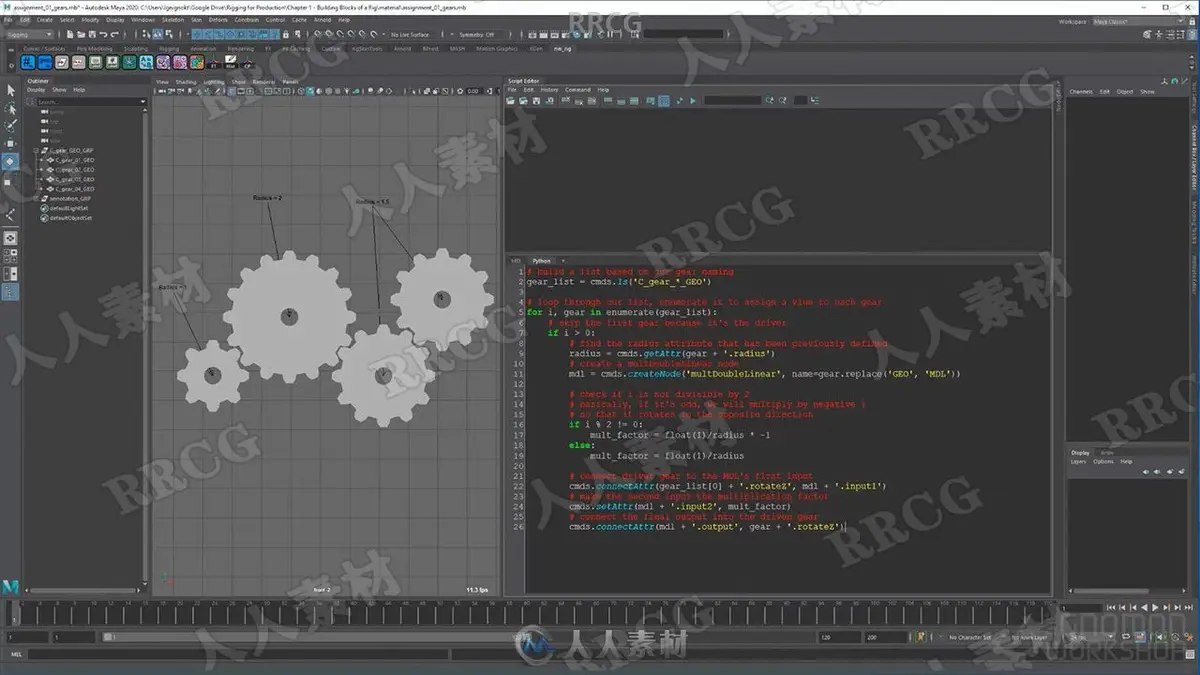Image resolution: width=1200 pixels, height=675 pixels.
Task: Open the Skeleton menu in menu bar
Action: pos(172,19)
